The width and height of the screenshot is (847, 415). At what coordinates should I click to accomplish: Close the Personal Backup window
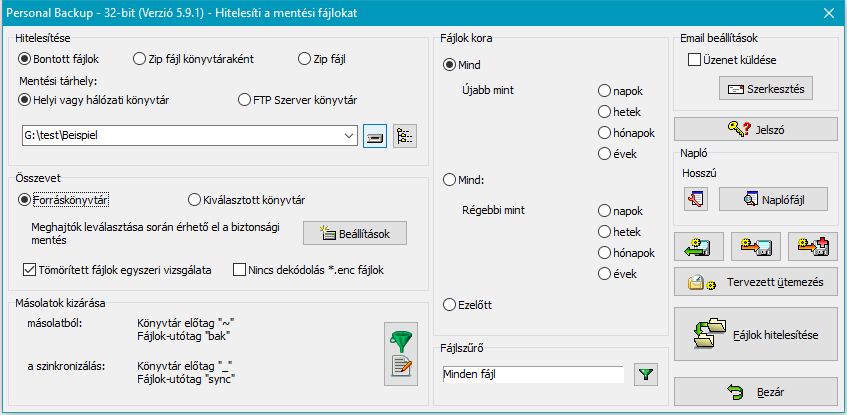click(x=828, y=12)
